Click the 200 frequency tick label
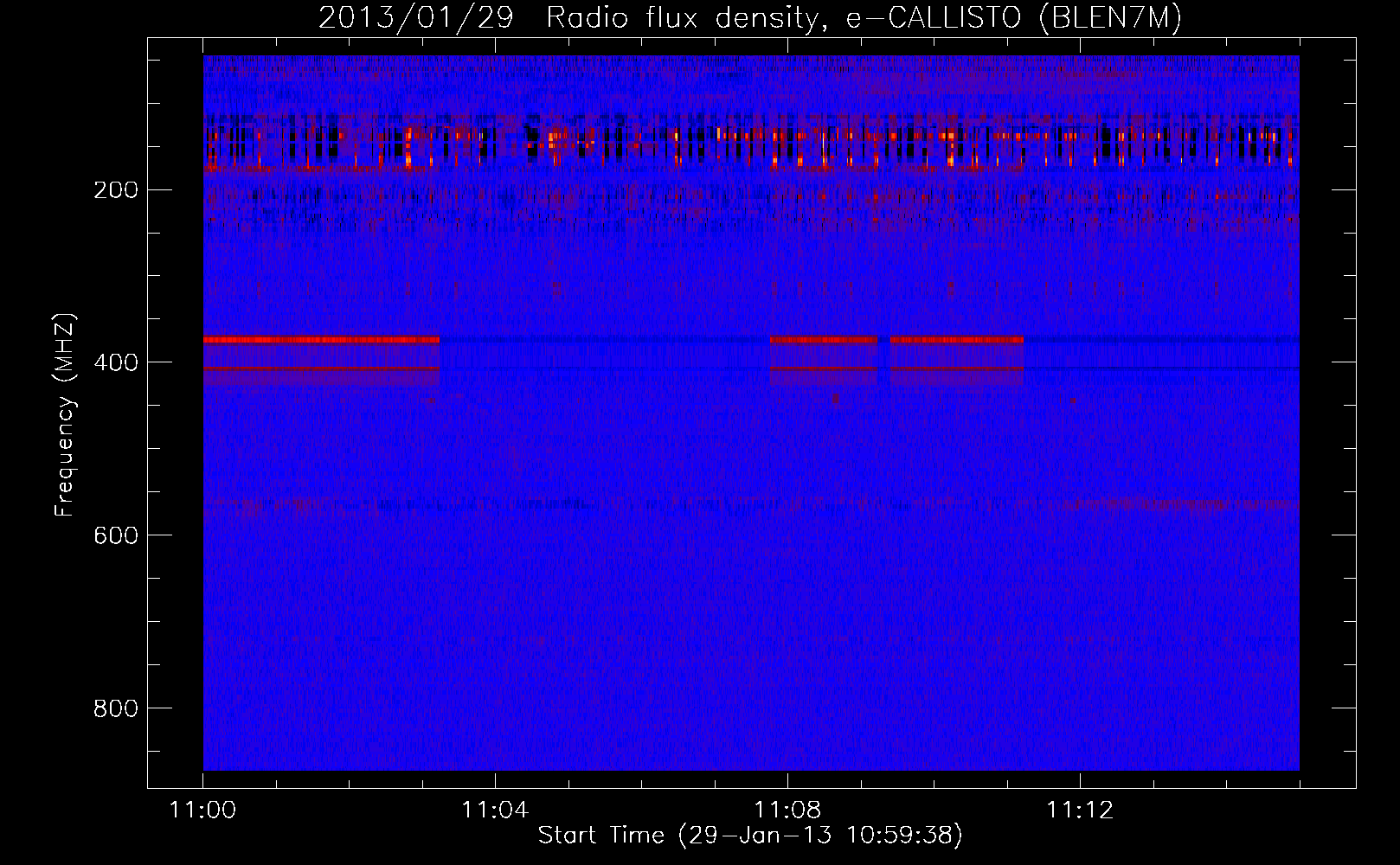1400x865 pixels. coord(115,189)
